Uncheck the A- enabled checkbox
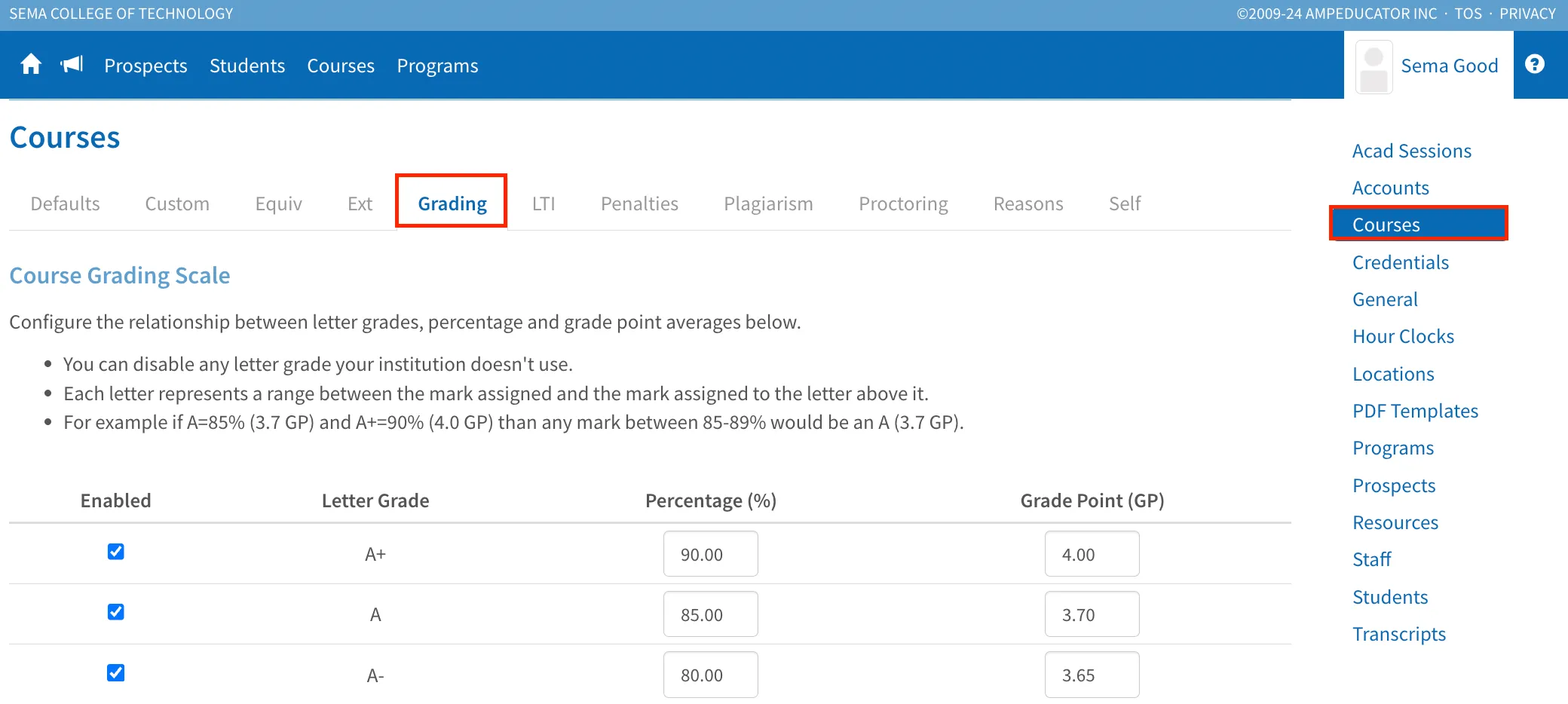1568x704 pixels. point(115,673)
